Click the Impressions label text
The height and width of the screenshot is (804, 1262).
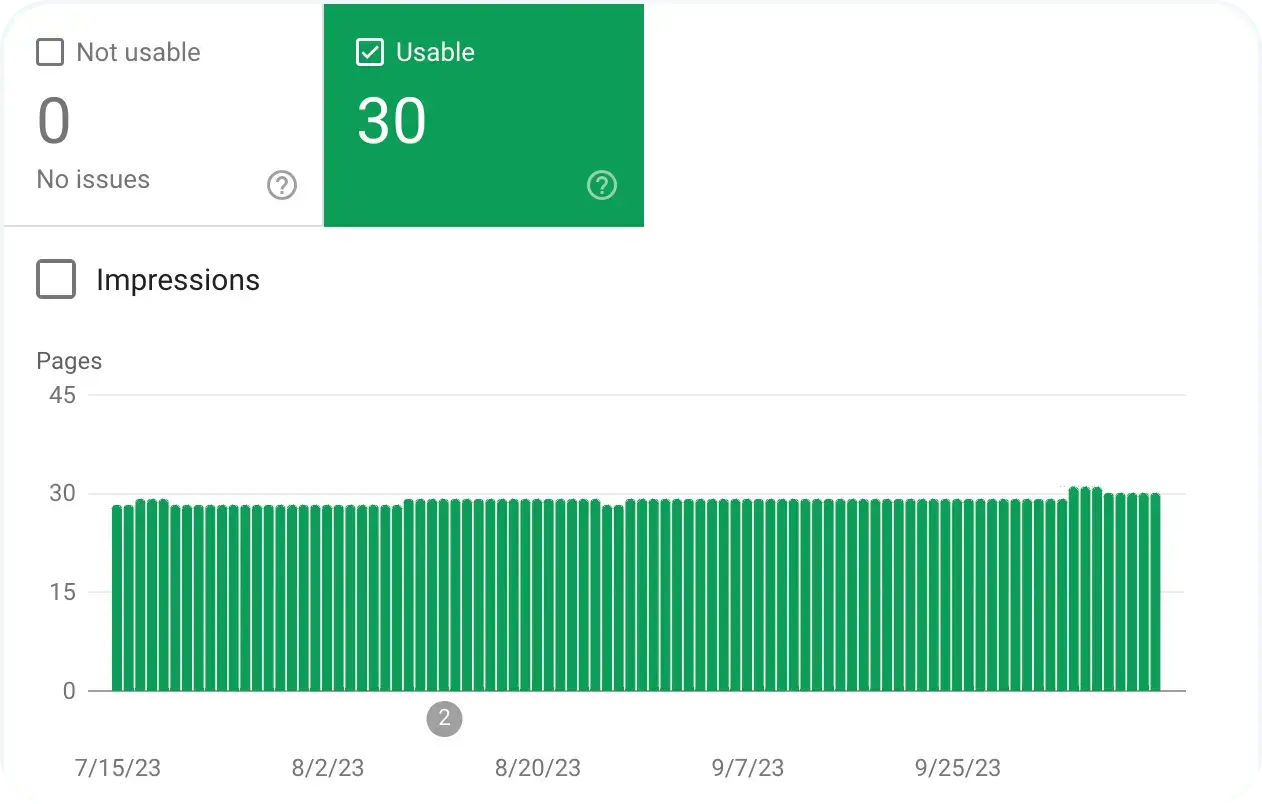(x=178, y=280)
